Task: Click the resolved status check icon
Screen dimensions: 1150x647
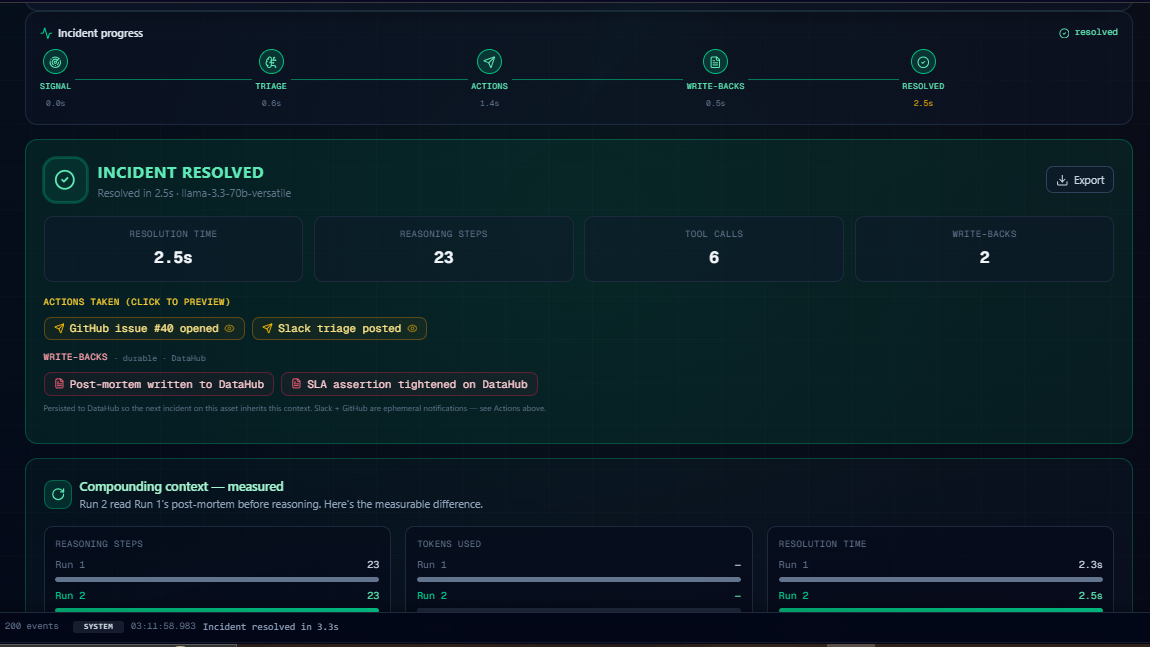Action: pos(1063,33)
